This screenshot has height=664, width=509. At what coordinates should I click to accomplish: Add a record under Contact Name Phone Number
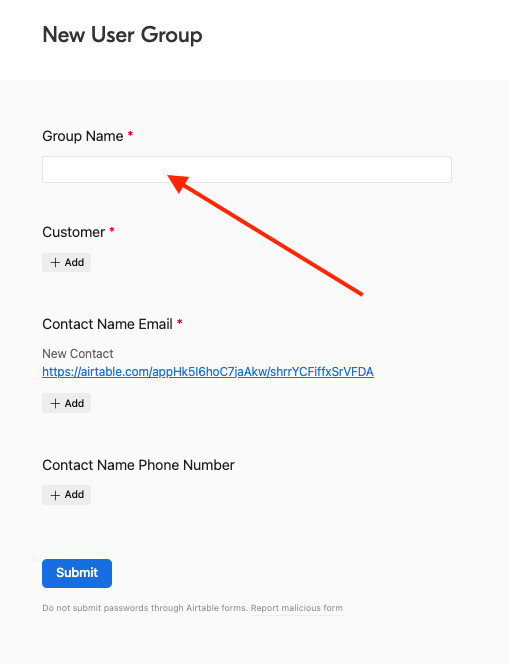pyautogui.click(x=66, y=495)
